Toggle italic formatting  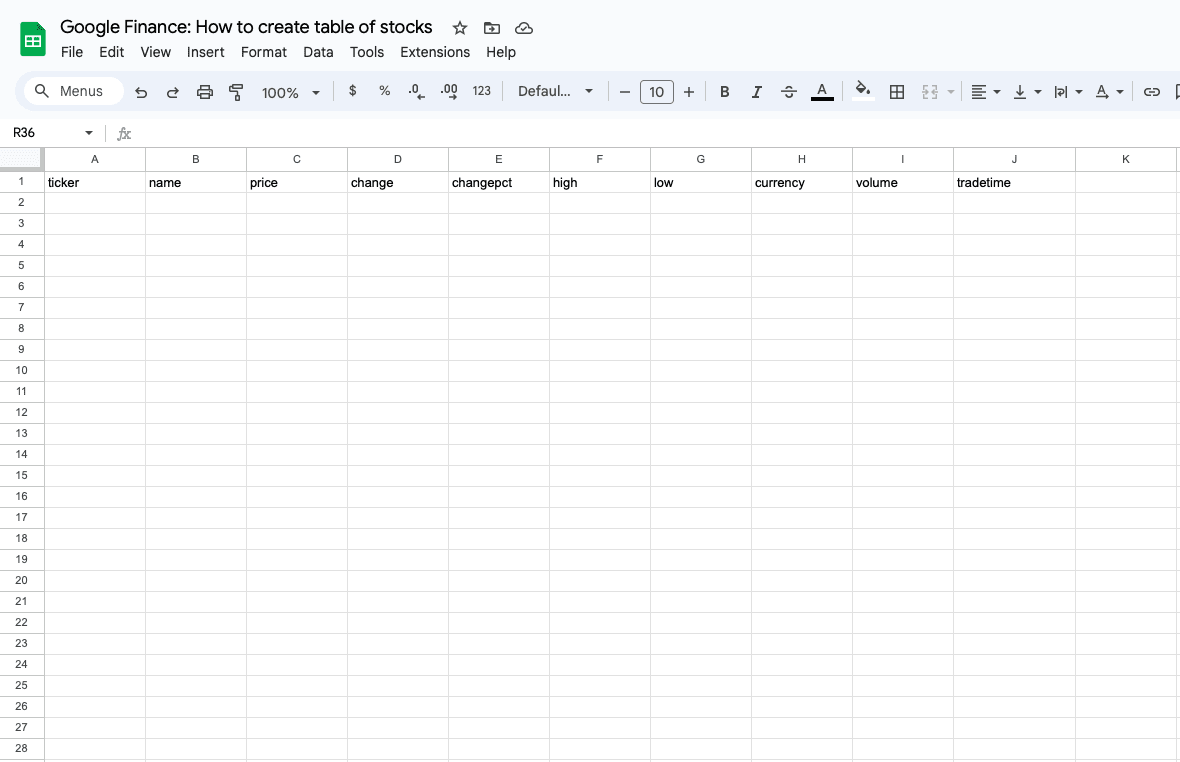coord(757,91)
